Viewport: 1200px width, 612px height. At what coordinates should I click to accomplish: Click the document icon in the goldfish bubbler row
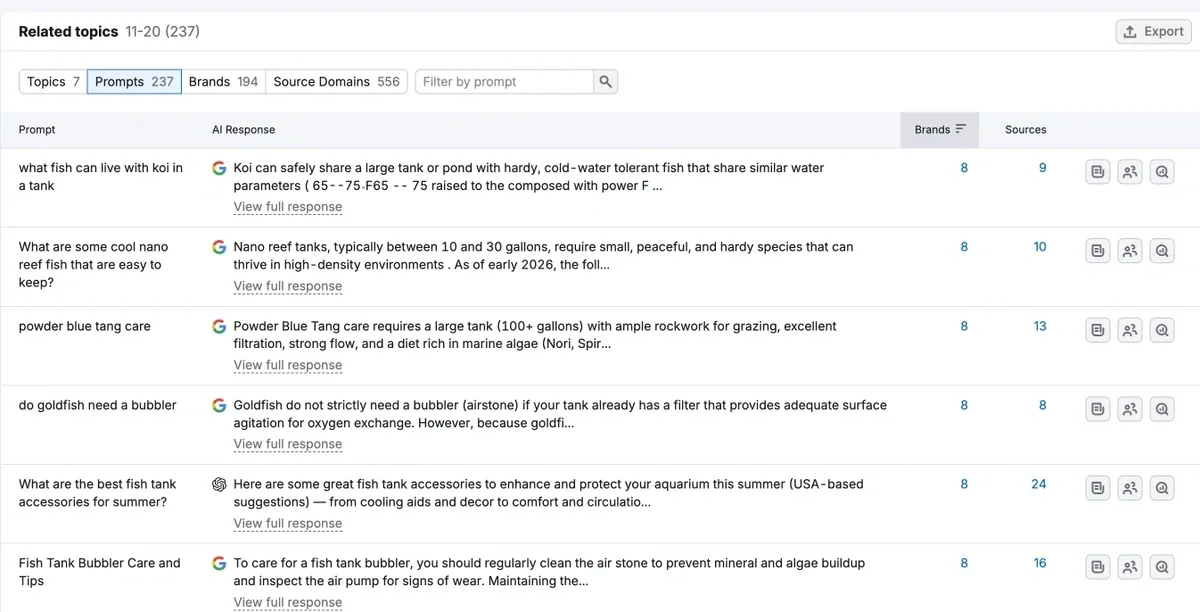(x=1098, y=409)
